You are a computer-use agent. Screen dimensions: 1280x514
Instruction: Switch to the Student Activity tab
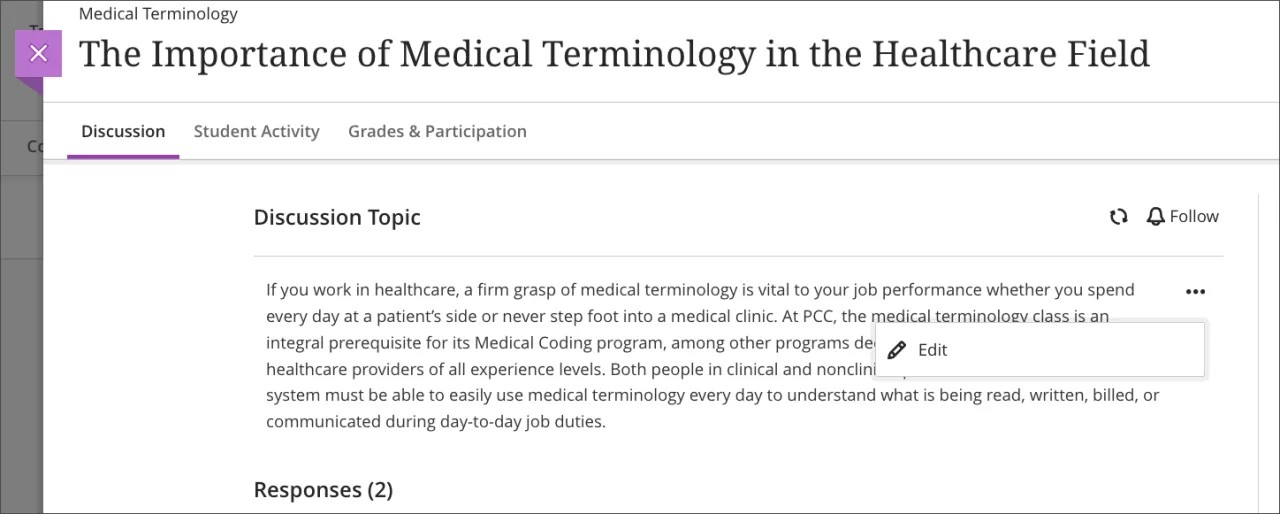(256, 131)
